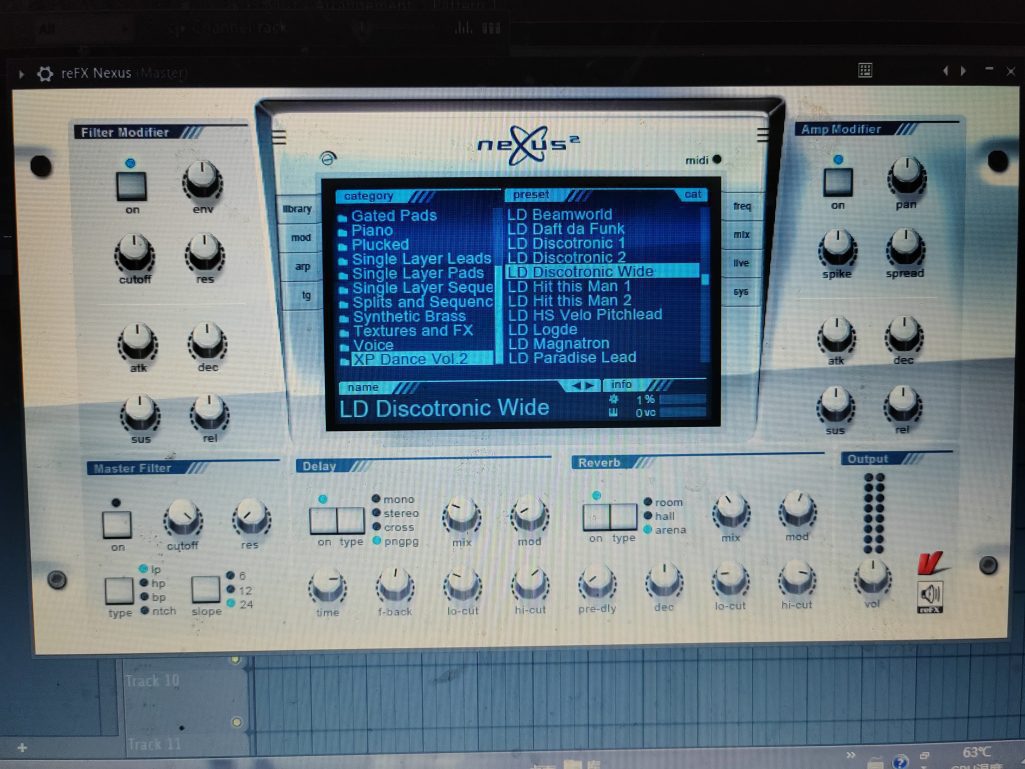Select the pngpg delay mode

point(395,541)
